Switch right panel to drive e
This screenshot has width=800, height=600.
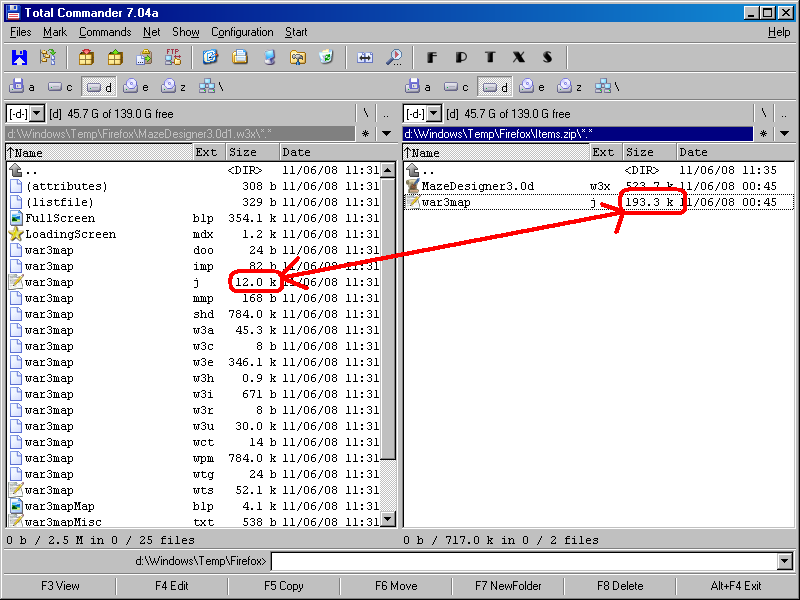pos(531,87)
